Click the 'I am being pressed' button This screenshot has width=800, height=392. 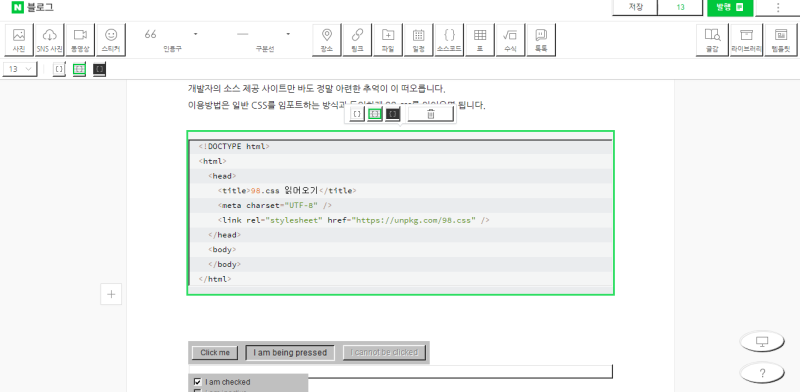pos(290,353)
